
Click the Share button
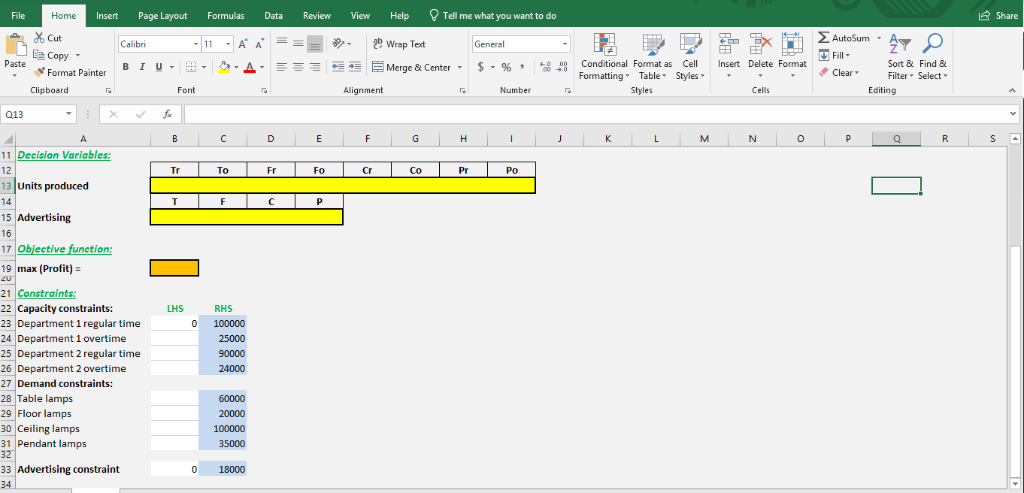coord(999,15)
